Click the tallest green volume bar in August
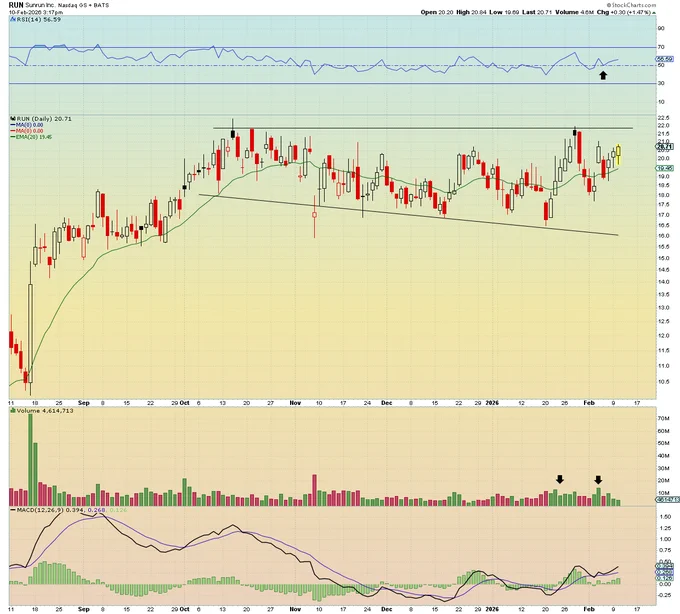The height and width of the screenshot is (614, 680). [30, 460]
